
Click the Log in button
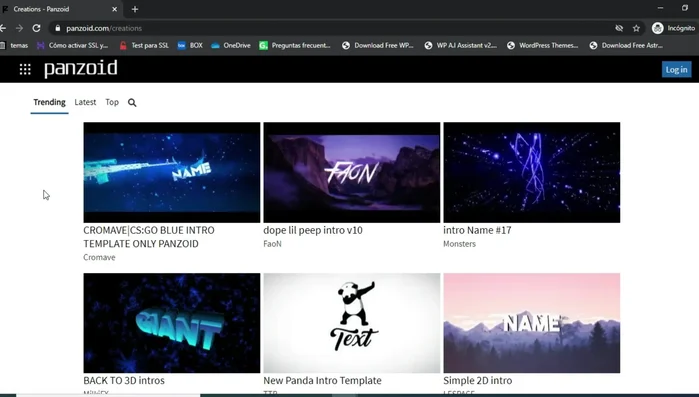point(676,70)
